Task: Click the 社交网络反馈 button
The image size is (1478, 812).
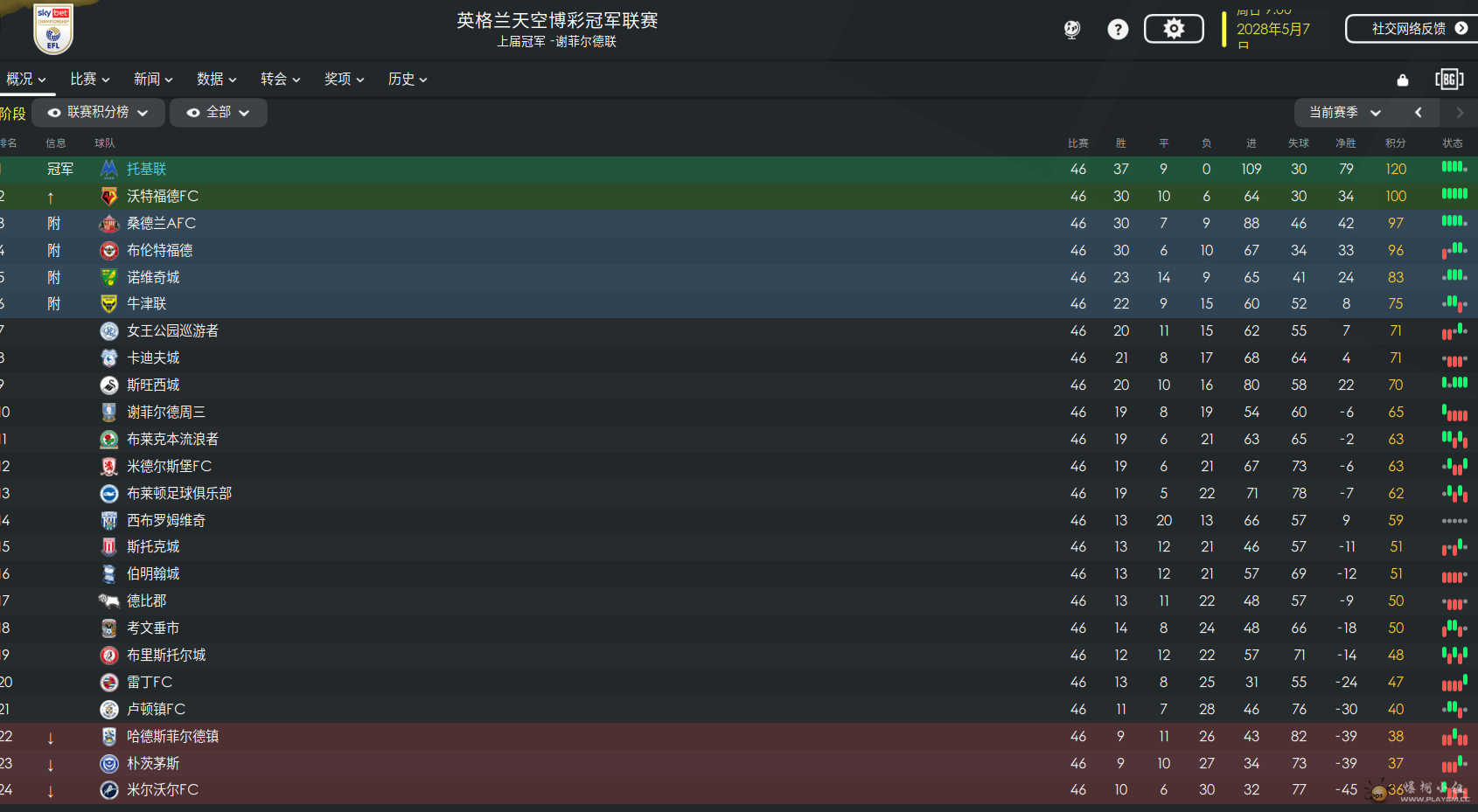Action: pyautogui.click(x=1412, y=29)
